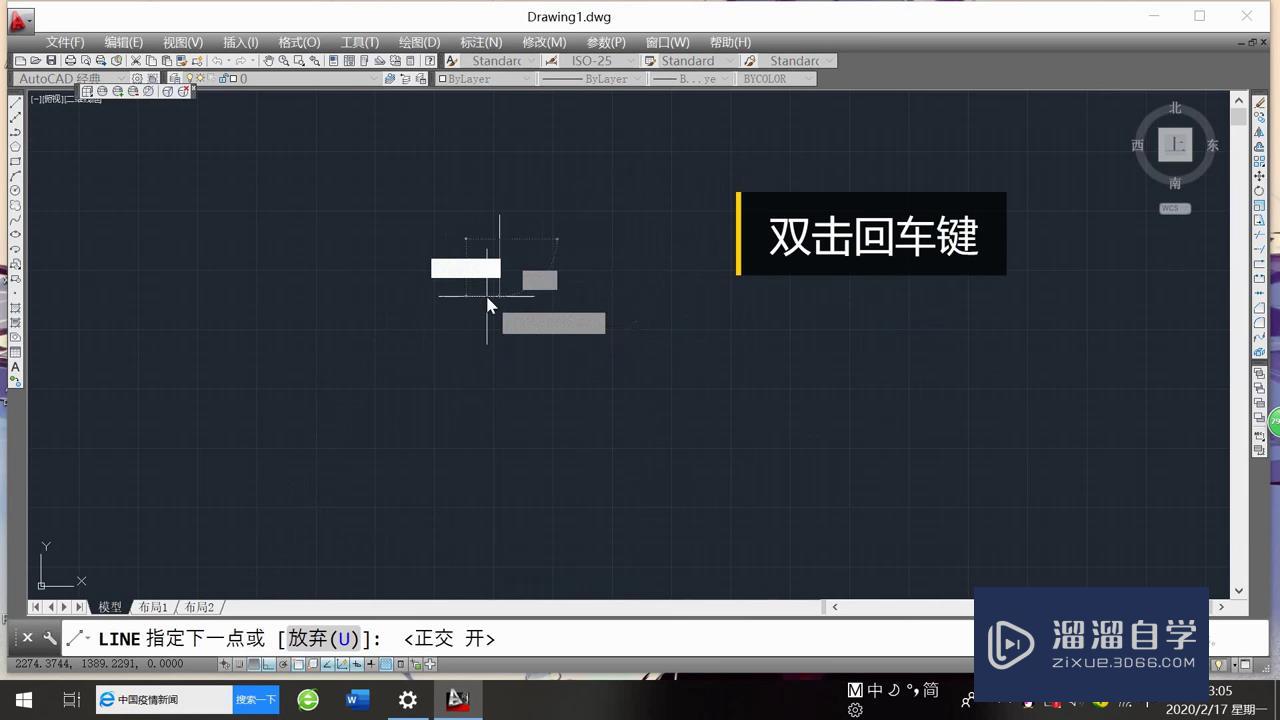Toggle Ortho mode in status bar
The width and height of the screenshot is (1280, 720).
click(268, 664)
